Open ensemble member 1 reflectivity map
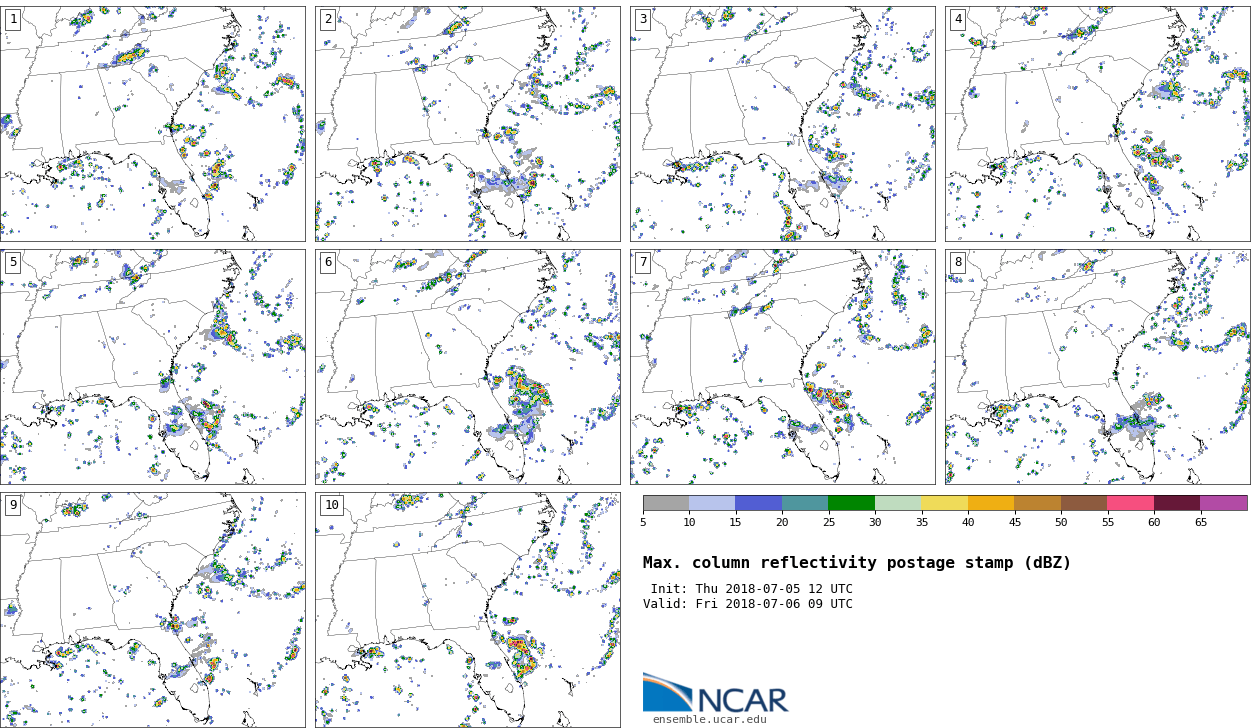This screenshot has width=1260, height=728. pyautogui.click(x=153, y=124)
